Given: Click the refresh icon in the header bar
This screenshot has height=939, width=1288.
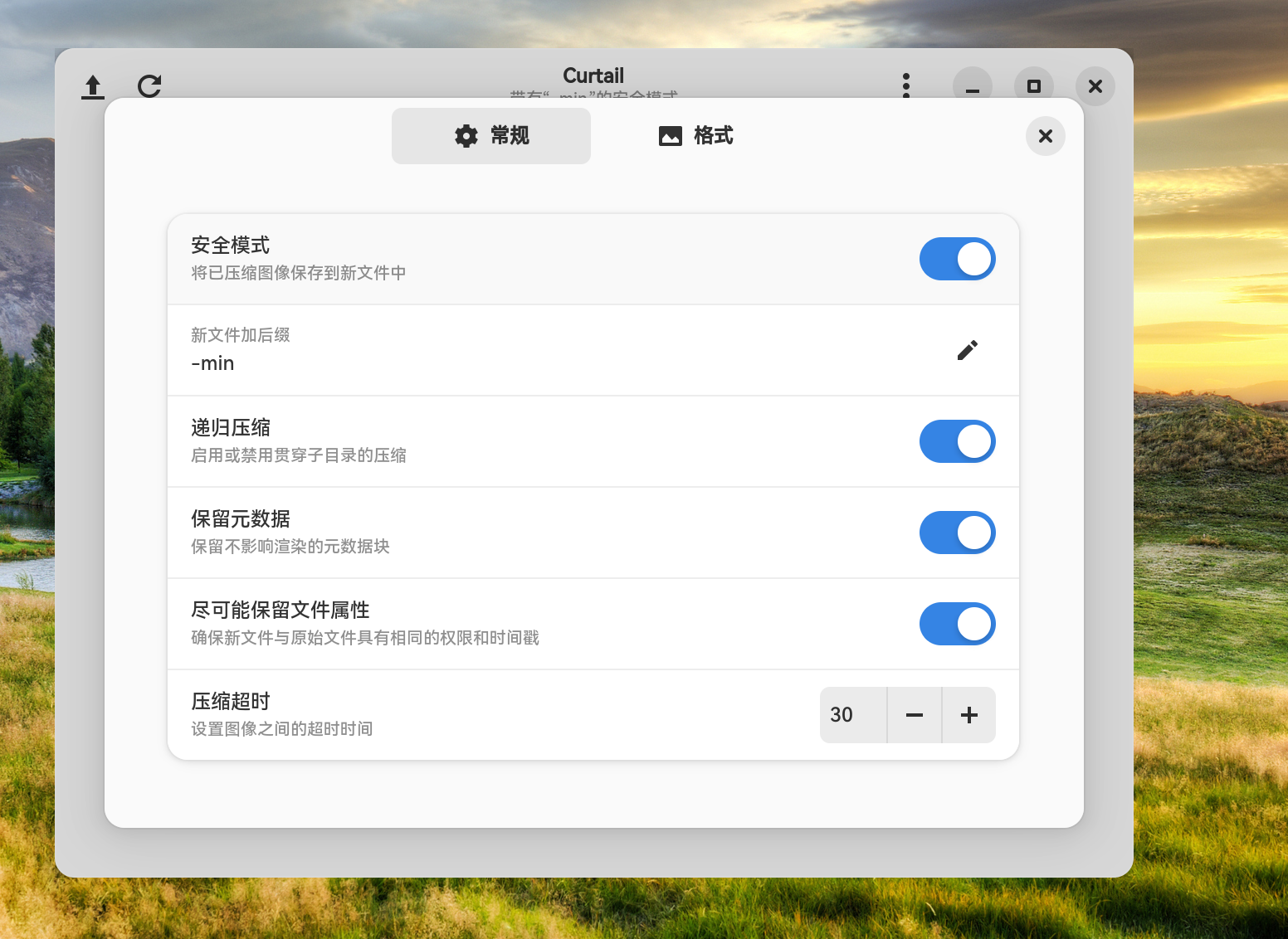Looking at the screenshot, I should pos(149,86).
